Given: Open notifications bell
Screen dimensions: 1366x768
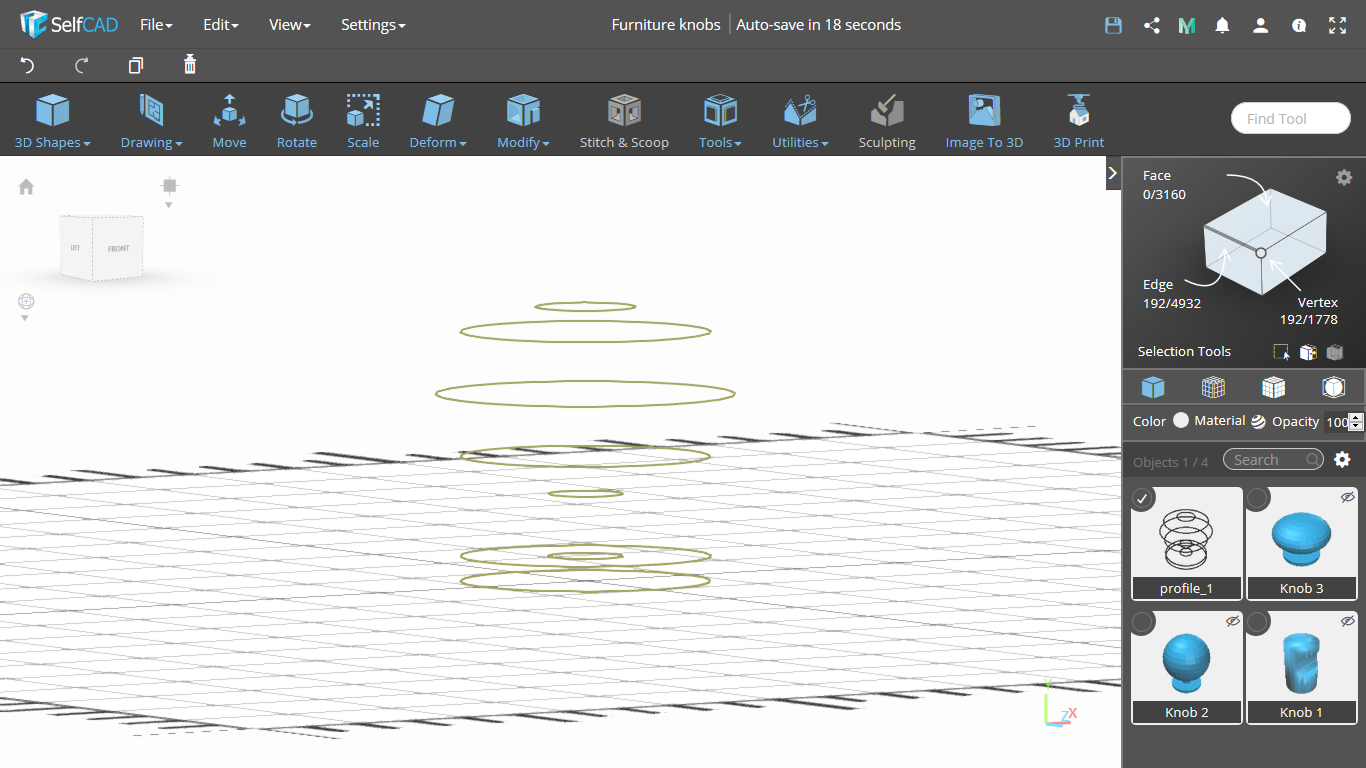Looking at the screenshot, I should [x=1222, y=25].
